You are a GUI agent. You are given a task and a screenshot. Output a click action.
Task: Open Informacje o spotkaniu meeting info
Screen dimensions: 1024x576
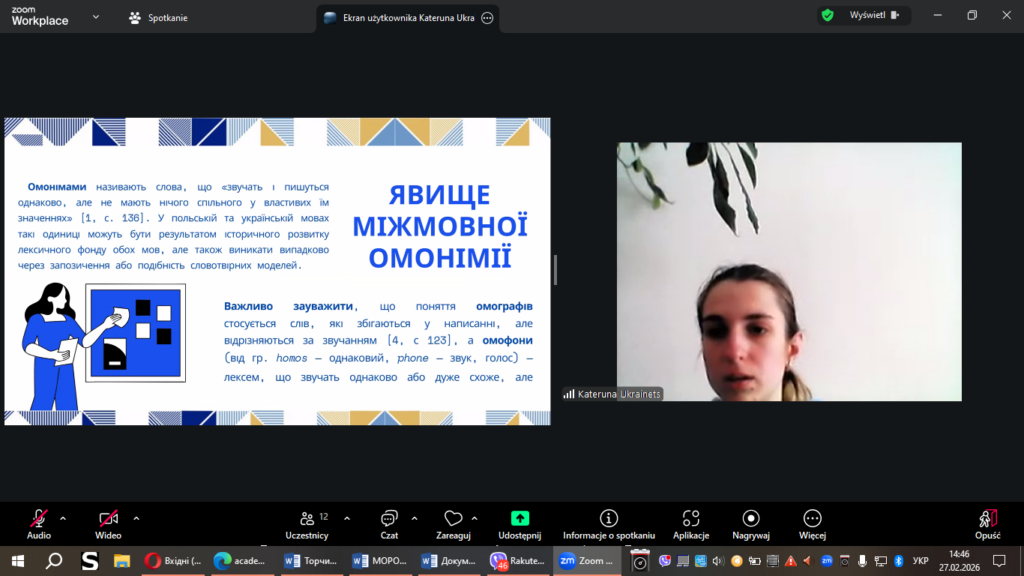[x=608, y=519]
